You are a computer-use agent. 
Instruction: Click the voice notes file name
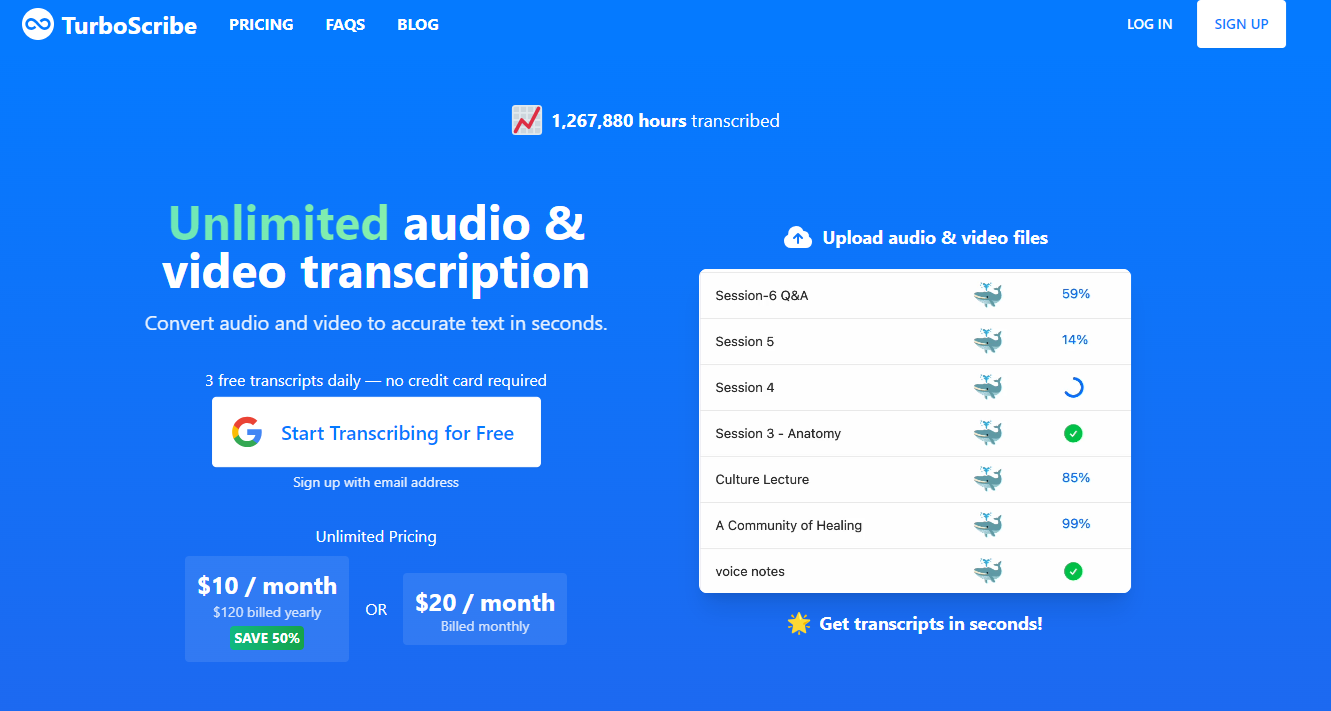point(750,571)
